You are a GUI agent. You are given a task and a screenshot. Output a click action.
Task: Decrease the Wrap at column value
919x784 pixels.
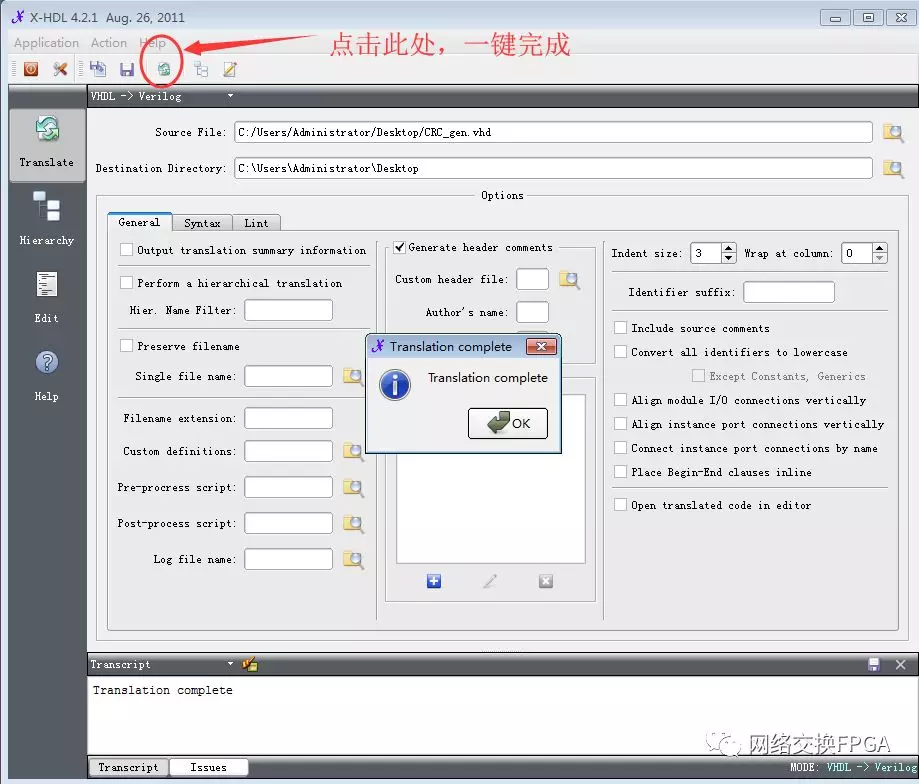[879, 258]
